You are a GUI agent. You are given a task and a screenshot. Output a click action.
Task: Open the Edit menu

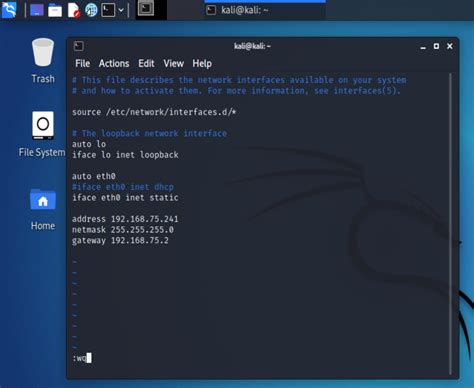coord(146,63)
